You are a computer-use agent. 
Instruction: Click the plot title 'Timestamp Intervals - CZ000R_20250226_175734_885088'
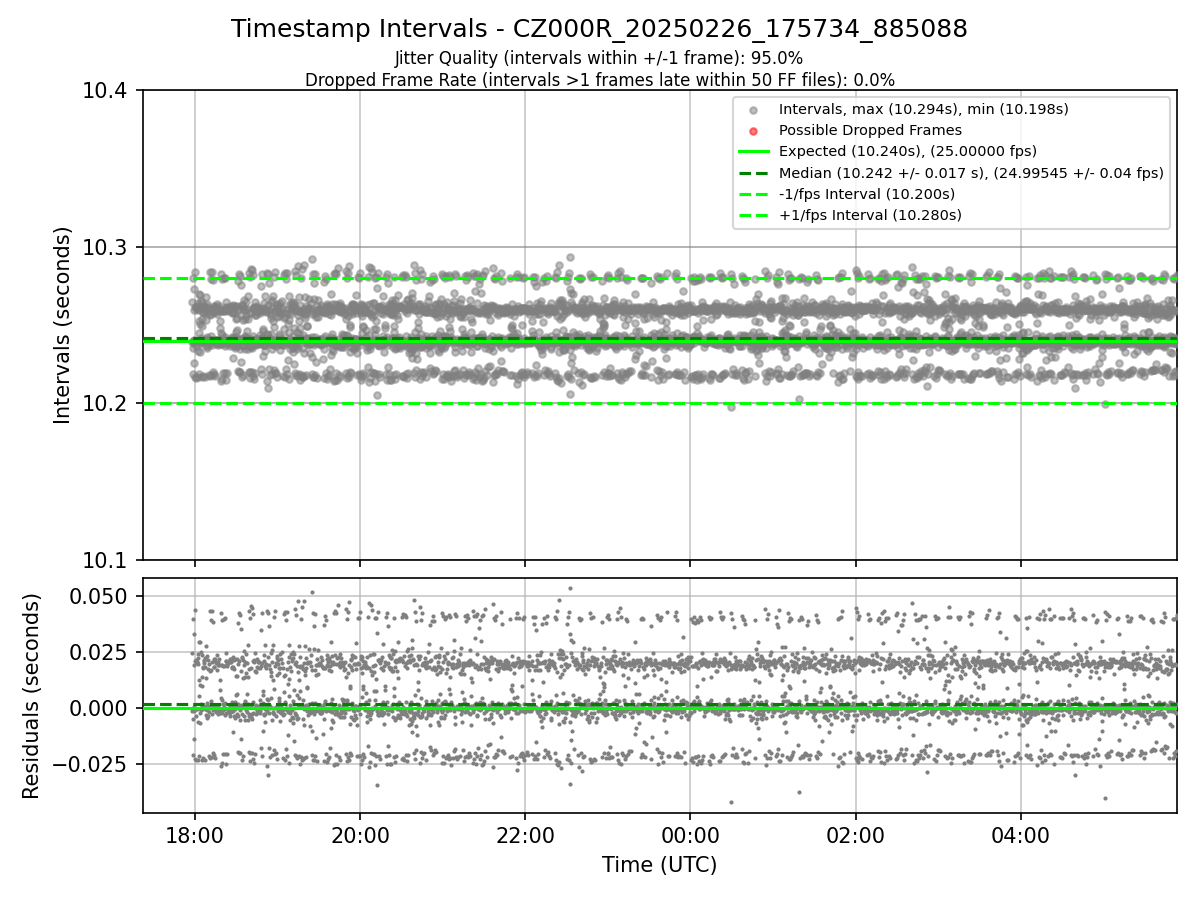[x=599, y=29]
